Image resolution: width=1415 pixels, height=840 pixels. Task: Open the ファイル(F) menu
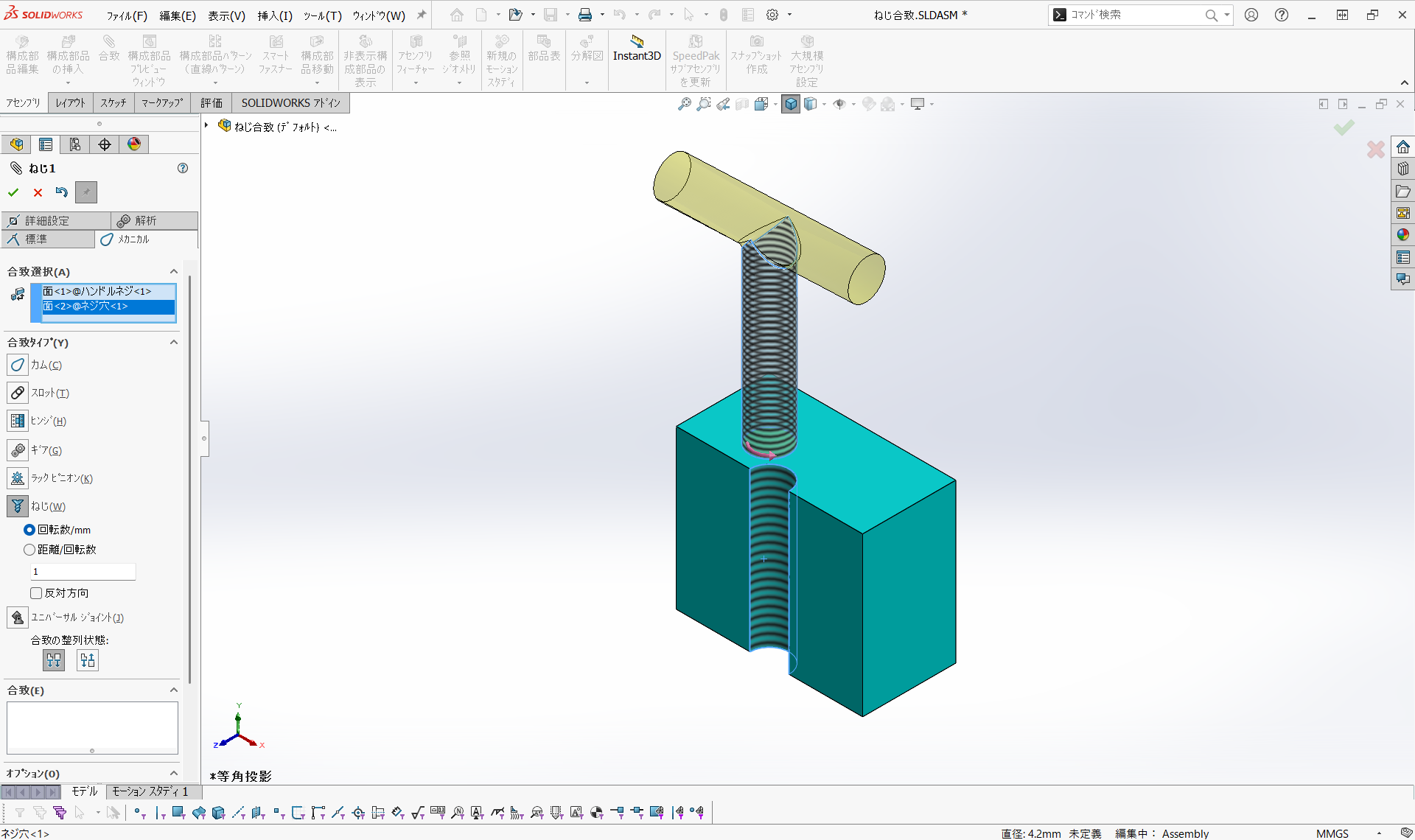pos(127,15)
